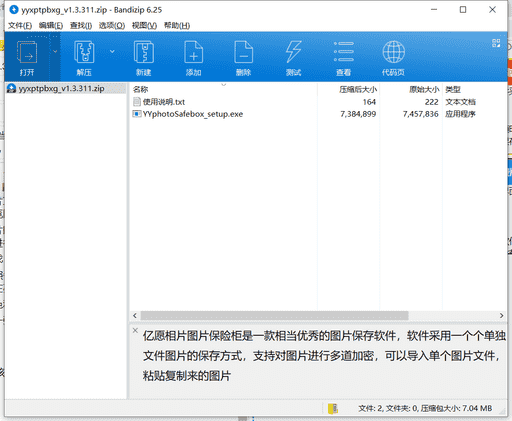512x421 pixels.
Task: Click the horizontal scrollbar right arrow
Action: (501, 315)
